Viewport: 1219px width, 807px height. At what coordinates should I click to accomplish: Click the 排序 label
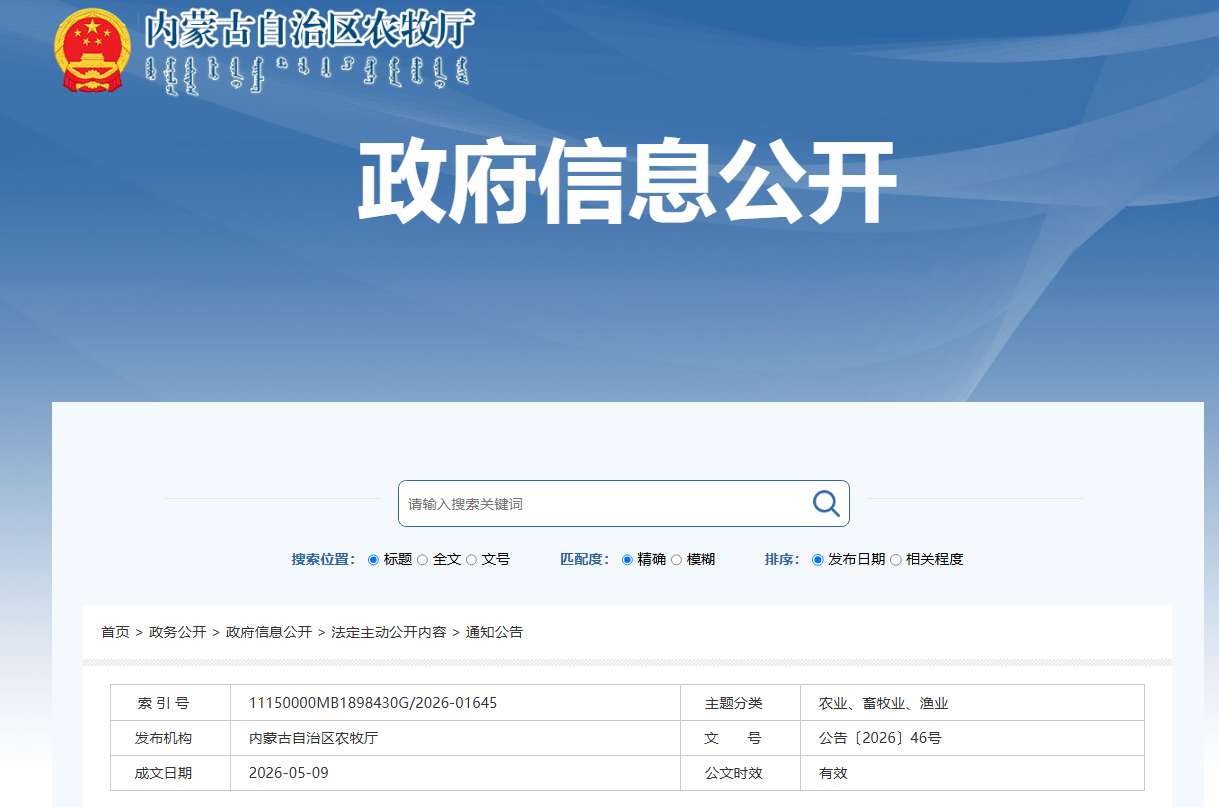[783, 559]
